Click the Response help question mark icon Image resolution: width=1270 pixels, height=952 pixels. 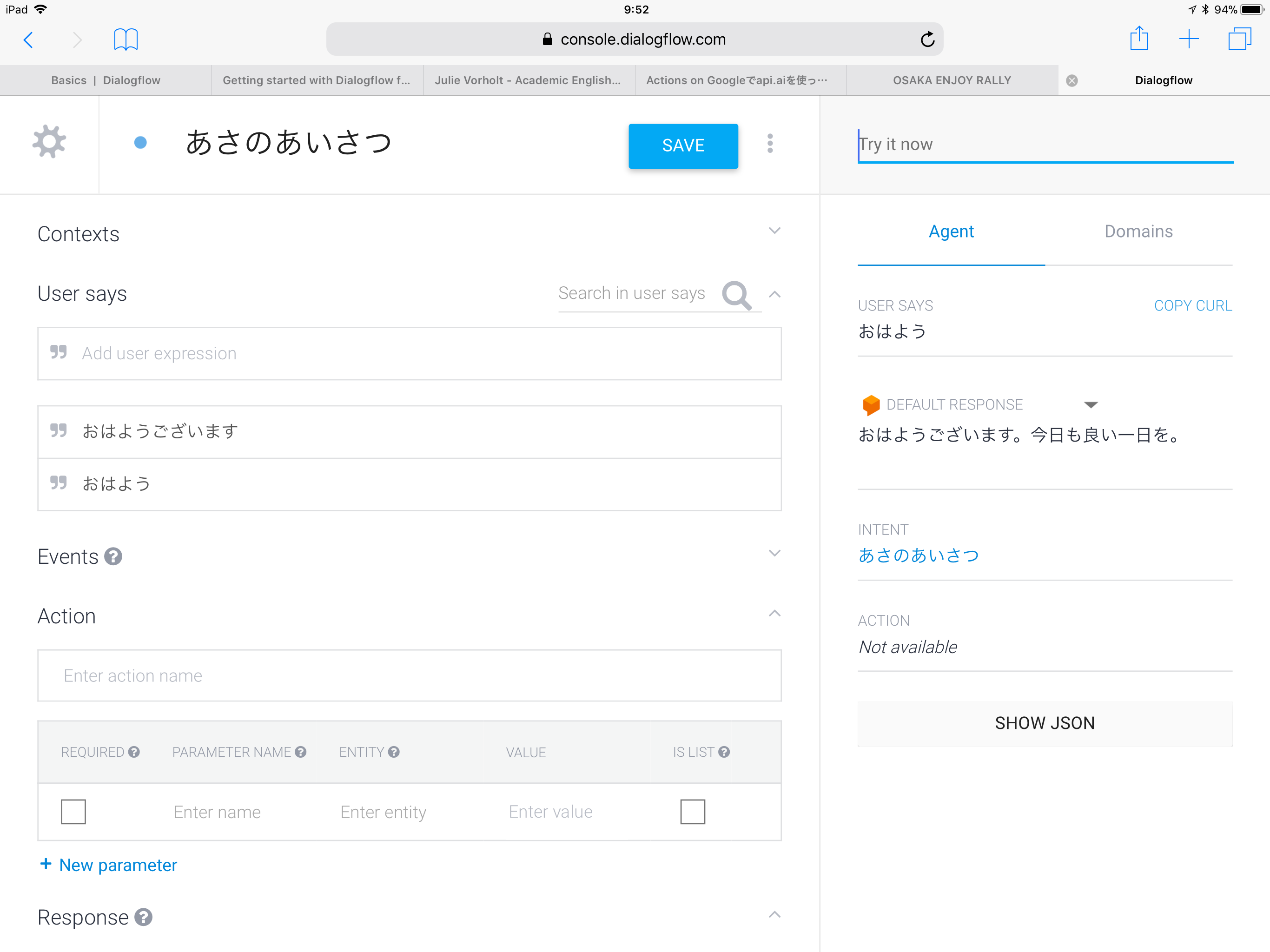[144, 917]
